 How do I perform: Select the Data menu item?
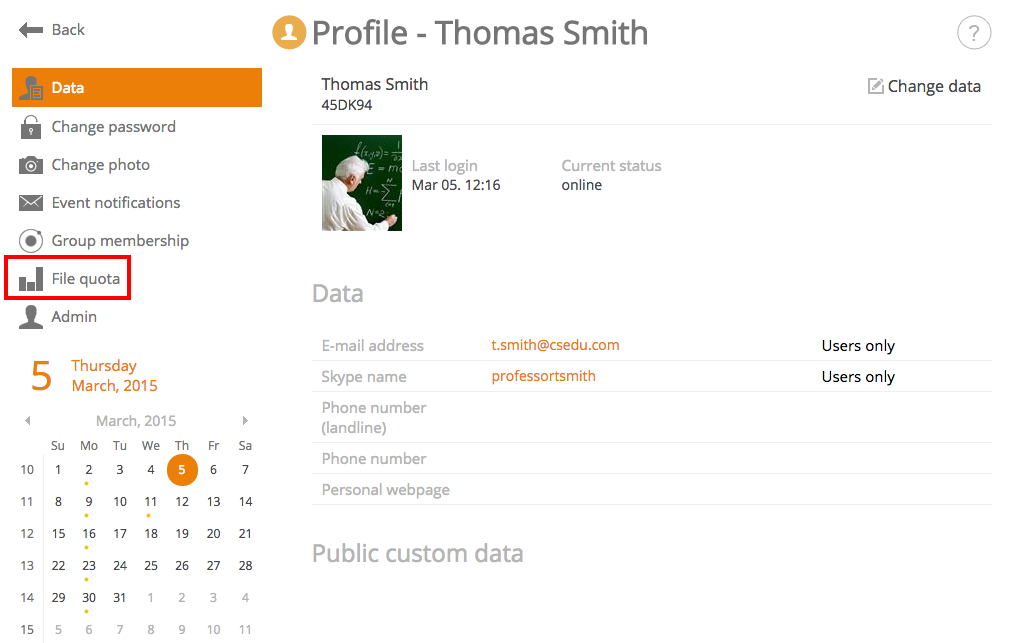click(x=137, y=87)
